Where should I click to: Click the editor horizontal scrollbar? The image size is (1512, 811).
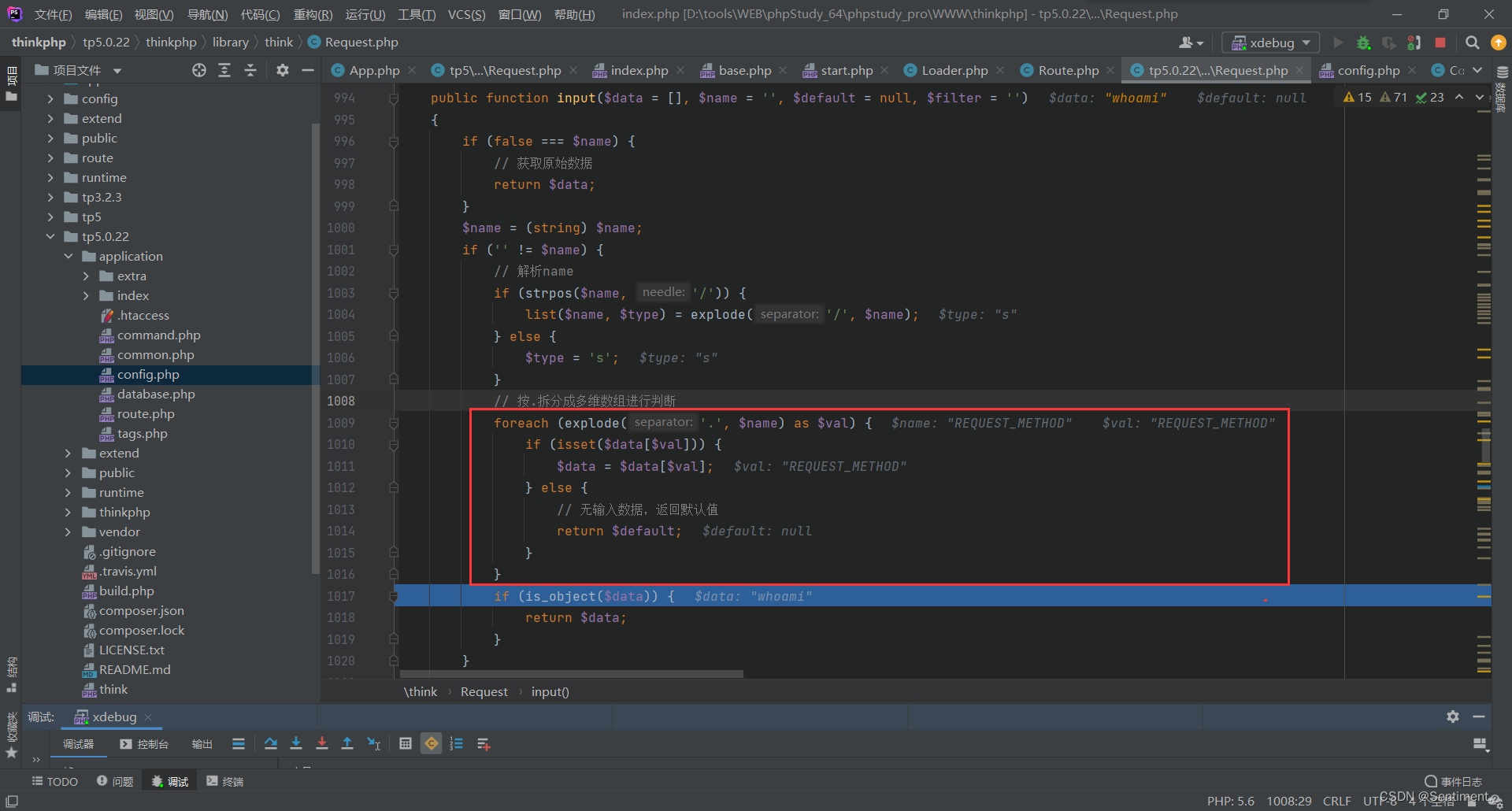click(x=572, y=675)
